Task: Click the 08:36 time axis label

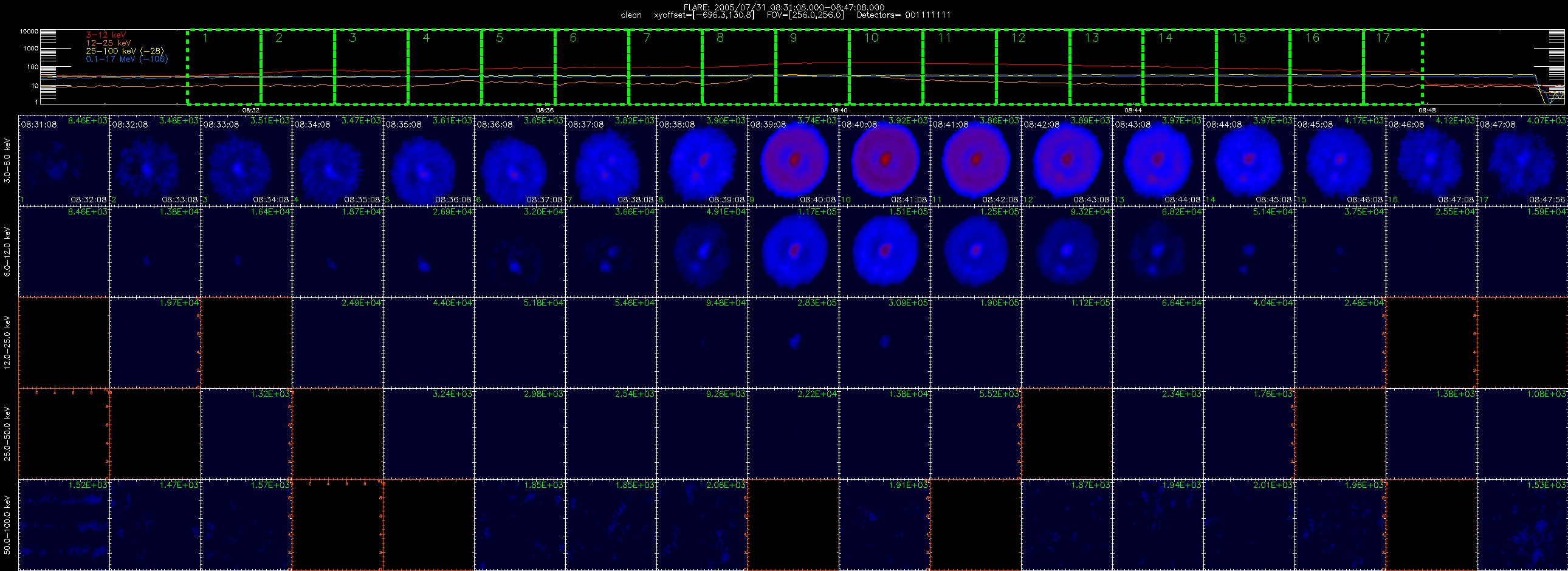Action: [x=545, y=111]
